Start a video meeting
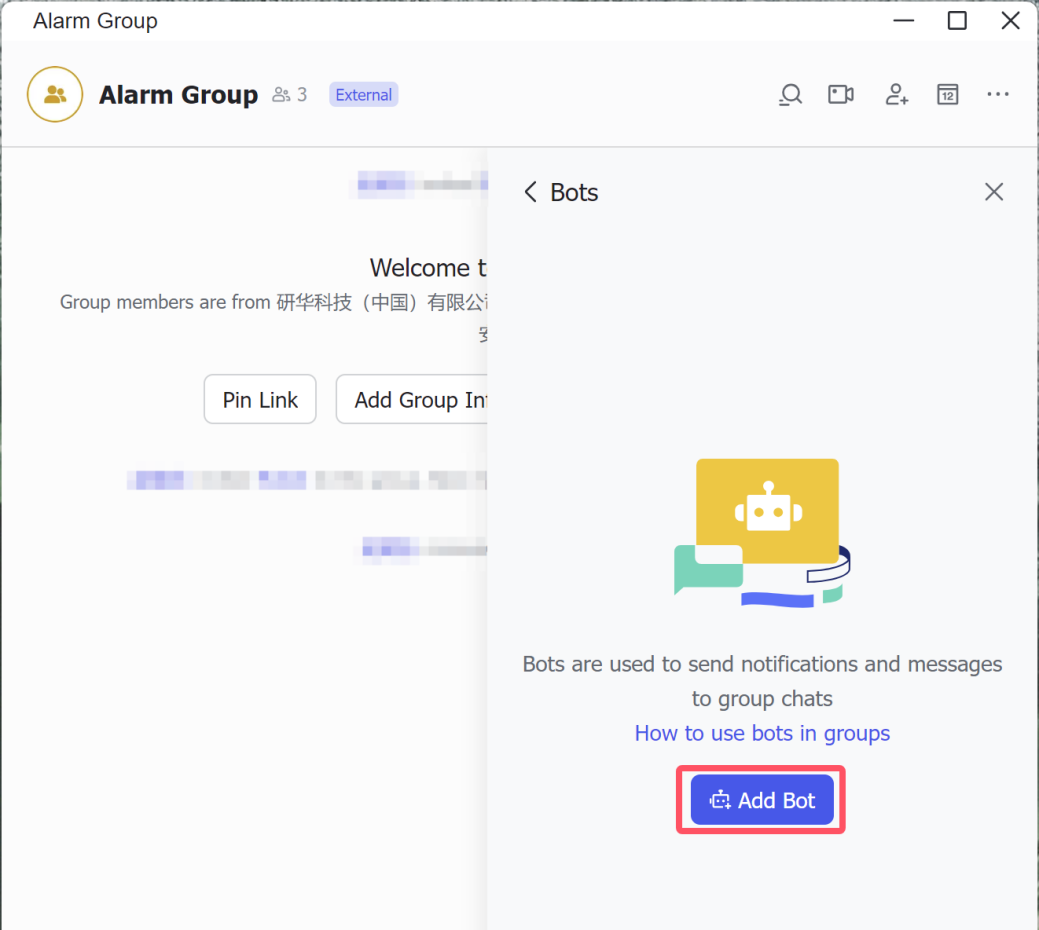This screenshot has height=930, width=1039. coord(841,95)
